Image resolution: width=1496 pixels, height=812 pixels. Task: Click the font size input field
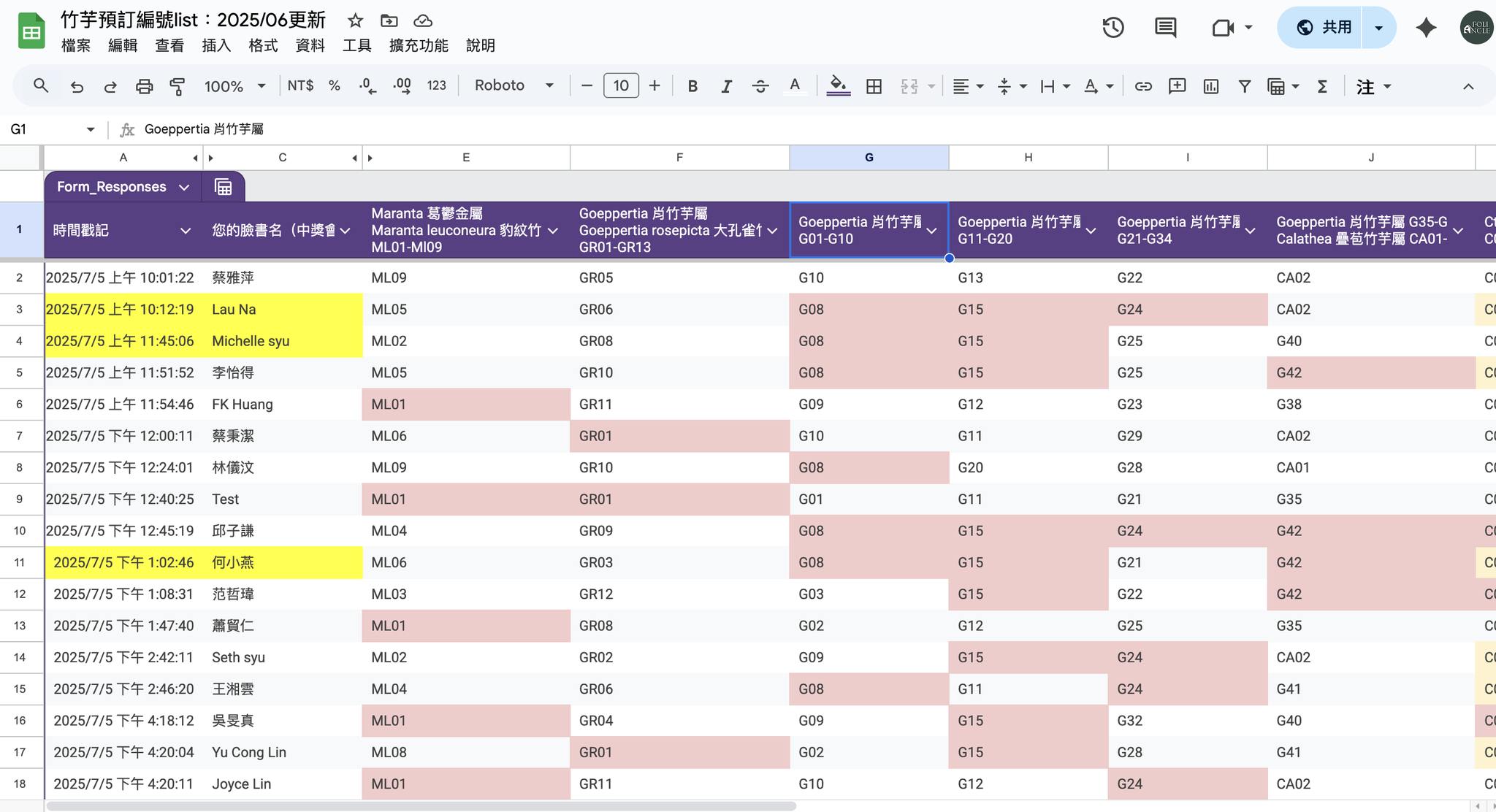click(621, 85)
